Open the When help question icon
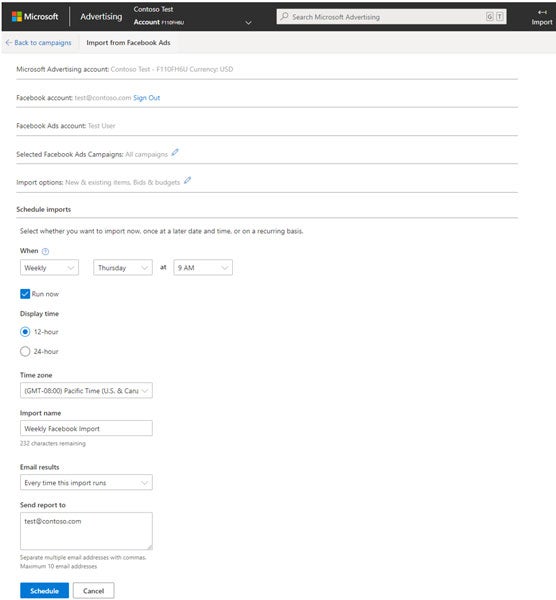Viewport: 556px width, 600px height. coord(45,251)
